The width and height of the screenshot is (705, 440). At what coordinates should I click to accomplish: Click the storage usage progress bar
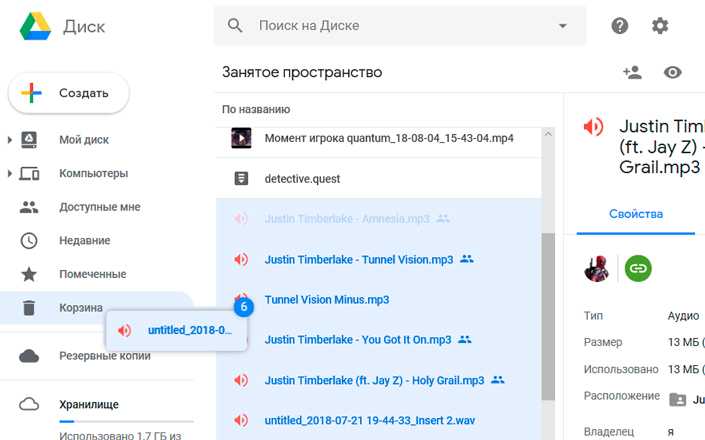(126, 422)
